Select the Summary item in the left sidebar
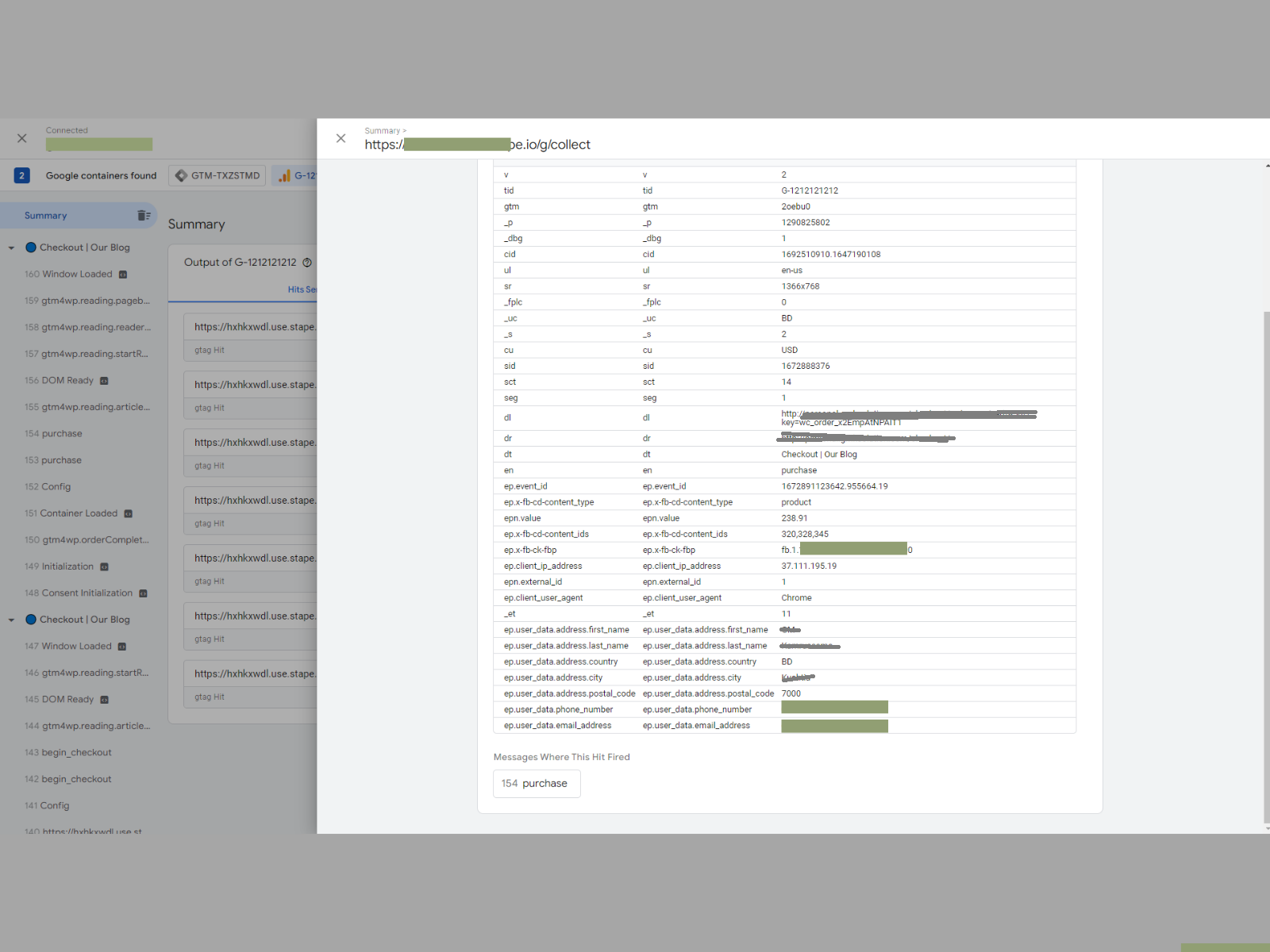 pos(45,215)
